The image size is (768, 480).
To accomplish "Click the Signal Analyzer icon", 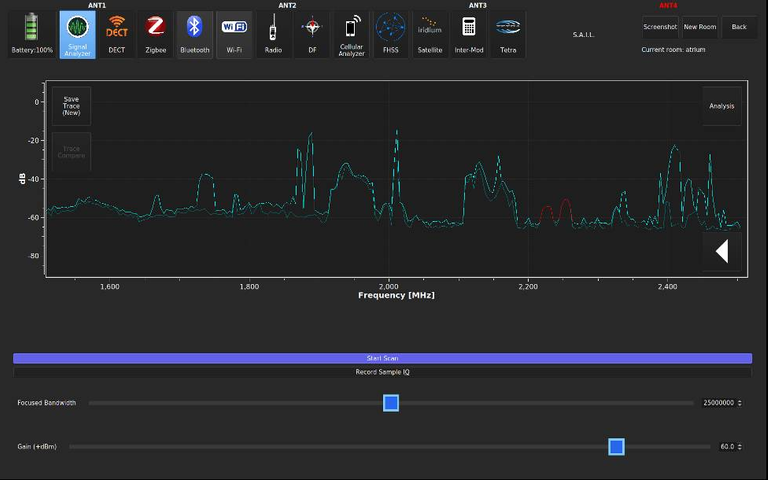I will pos(78,33).
